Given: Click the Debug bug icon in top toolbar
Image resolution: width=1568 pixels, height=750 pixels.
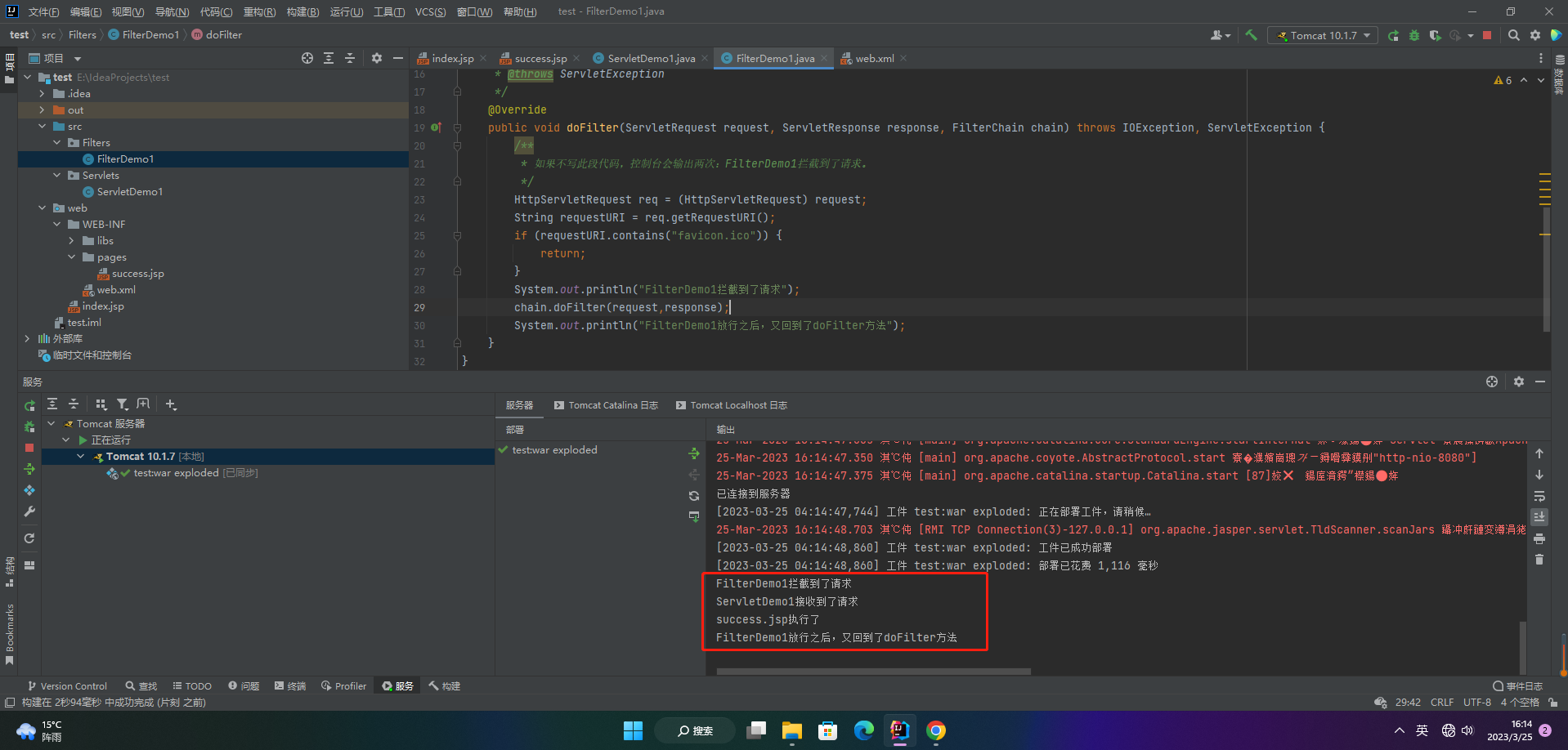Looking at the screenshot, I should 1414,35.
